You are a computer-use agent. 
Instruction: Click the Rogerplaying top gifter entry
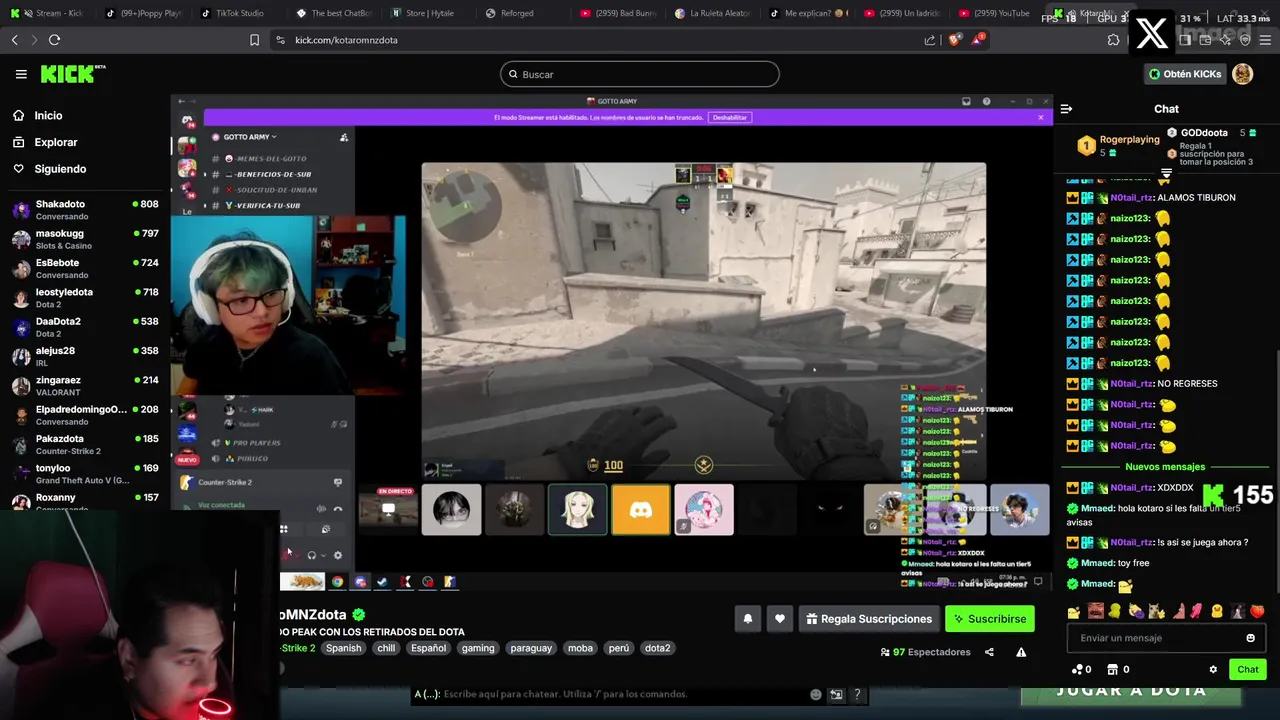tap(1118, 146)
